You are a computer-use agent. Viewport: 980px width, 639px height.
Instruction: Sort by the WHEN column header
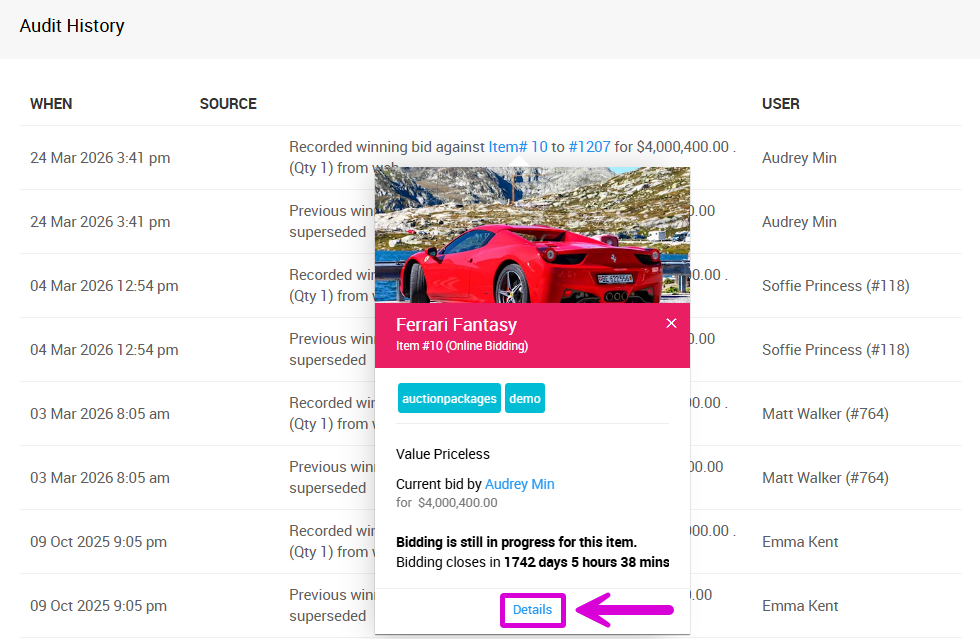pyautogui.click(x=51, y=104)
